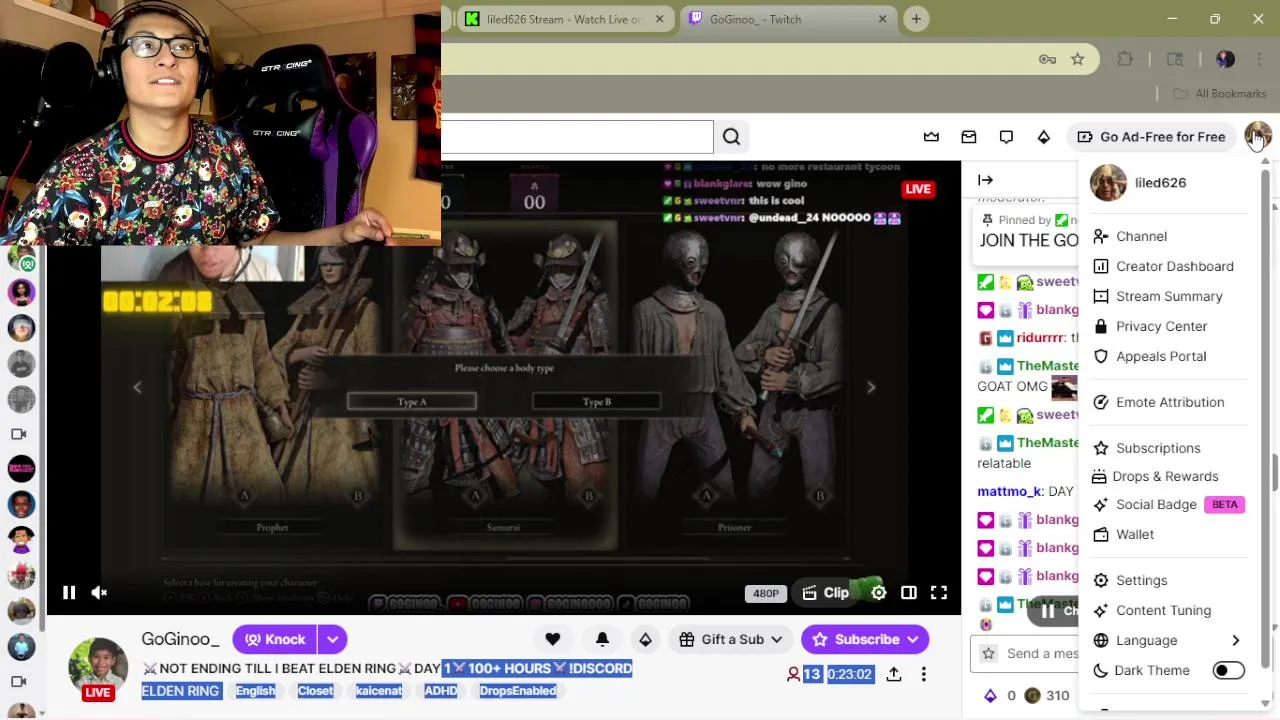The width and height of the screenshot is (1280, 720).
Task: Choose body Type B in game
Action: (596, 402)
